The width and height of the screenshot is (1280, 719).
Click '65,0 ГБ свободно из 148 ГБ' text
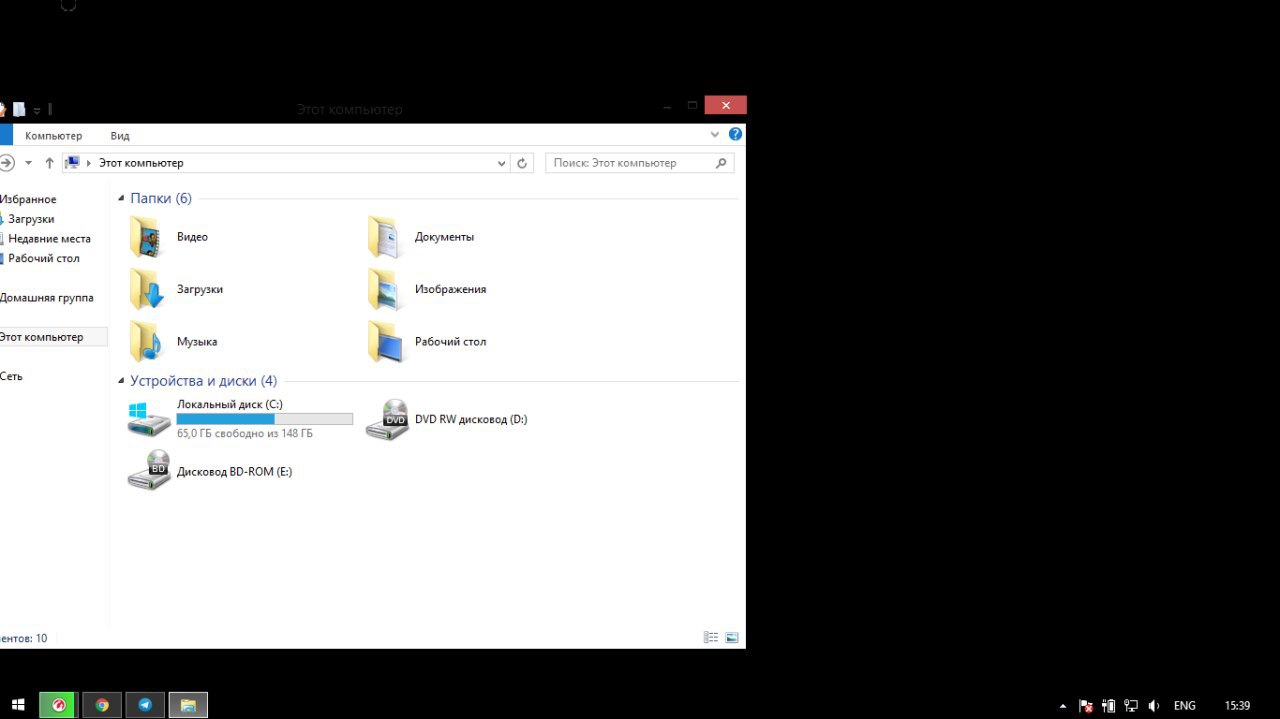245,434
